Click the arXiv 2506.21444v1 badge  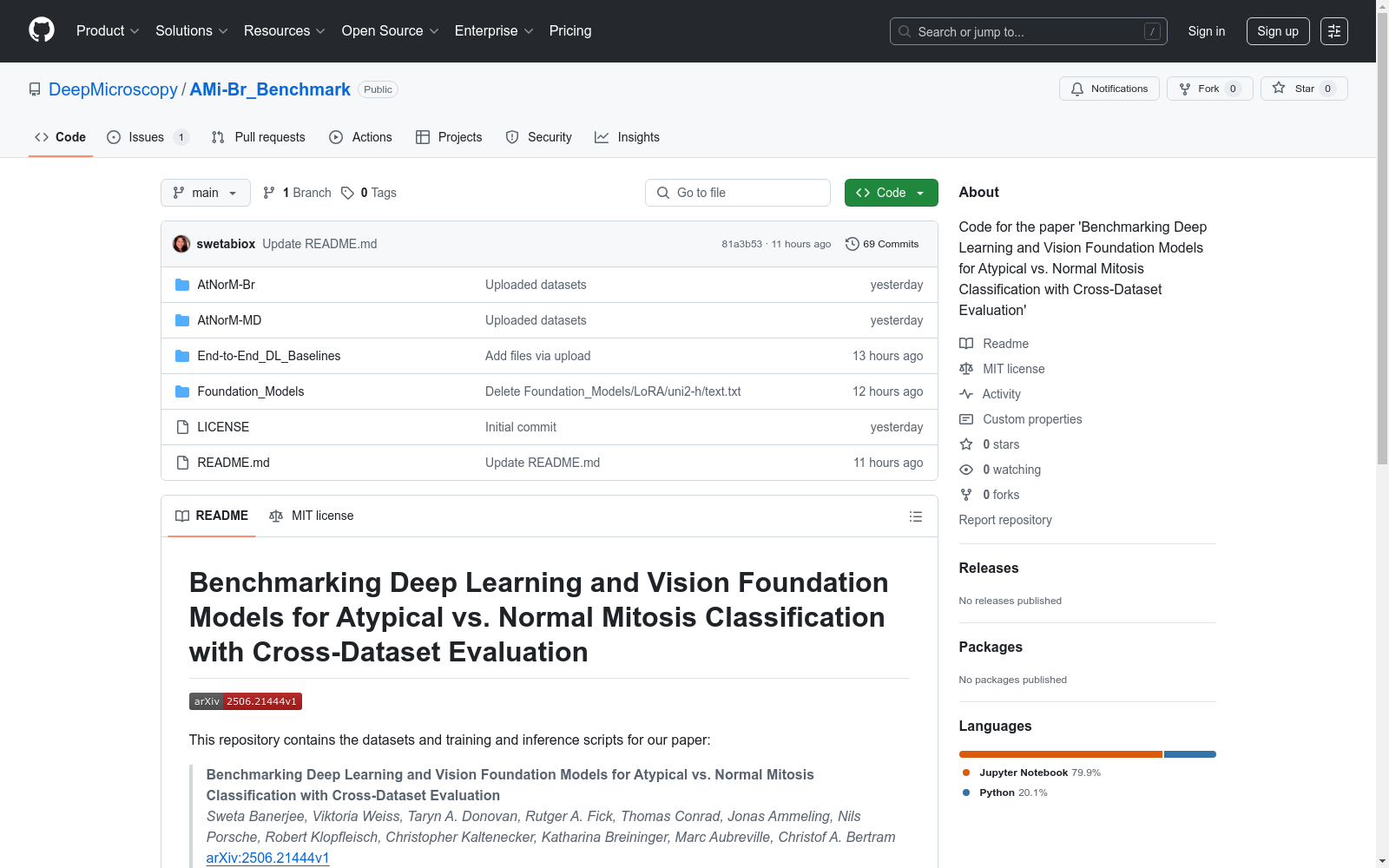coord(246,701)
